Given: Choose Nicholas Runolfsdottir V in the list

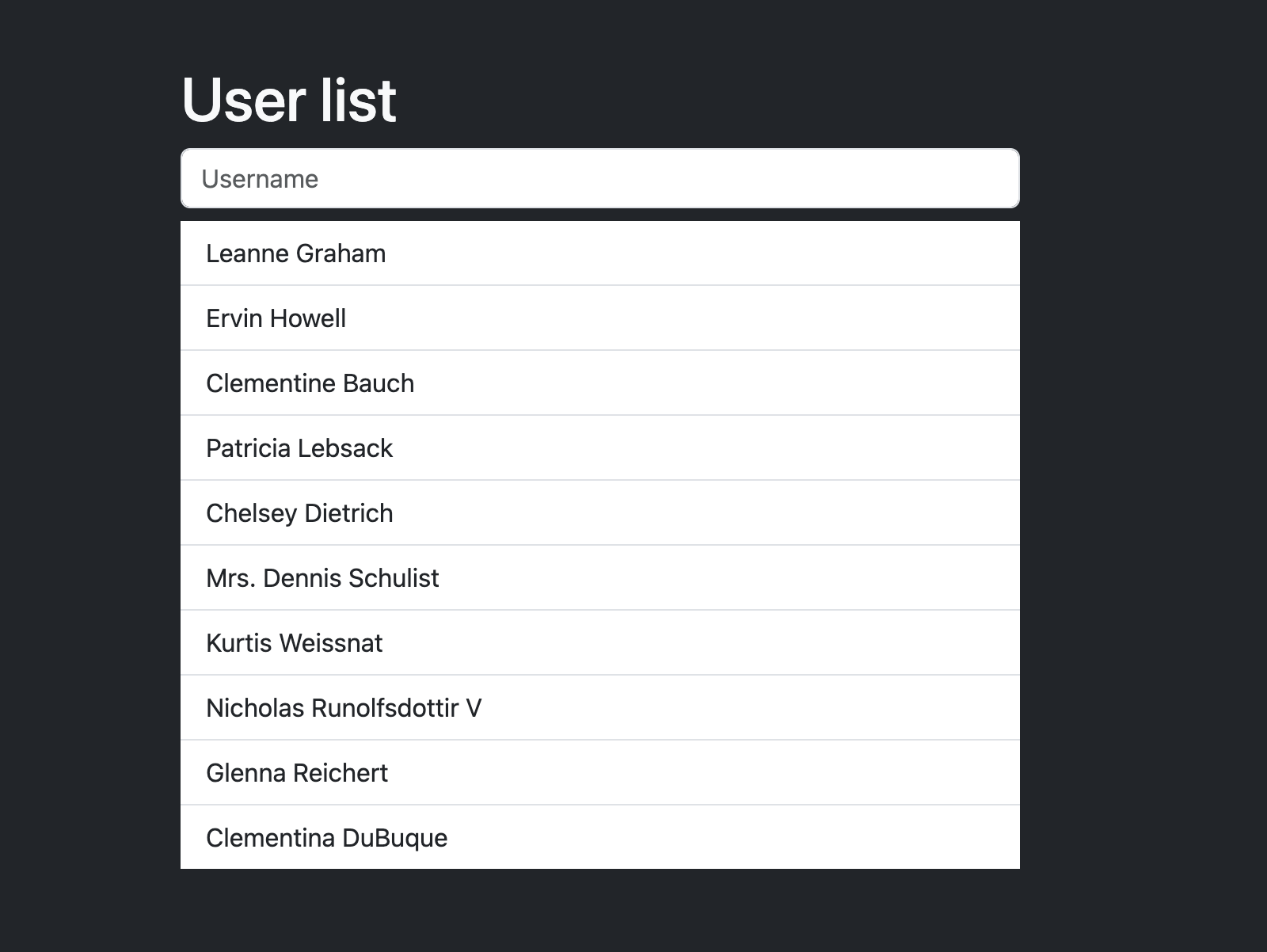Looking at the screenshot, I should [599, 708].
